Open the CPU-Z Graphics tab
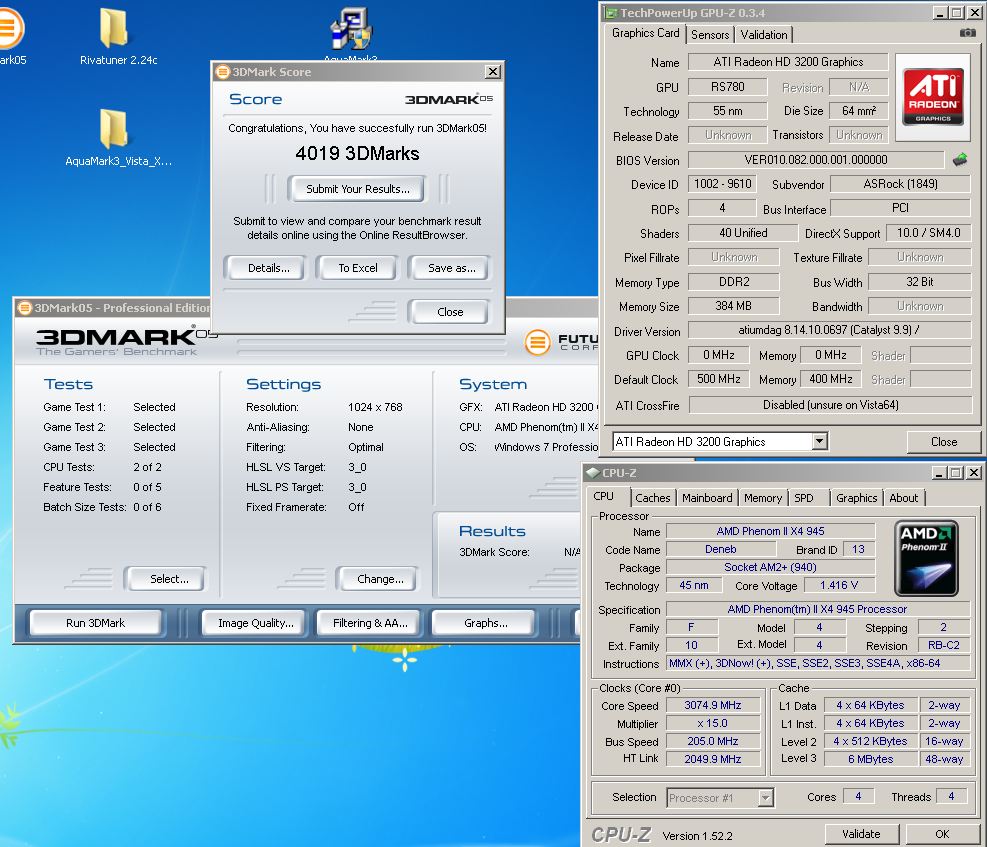Screen dimensions: 987x847 (856, 498)
